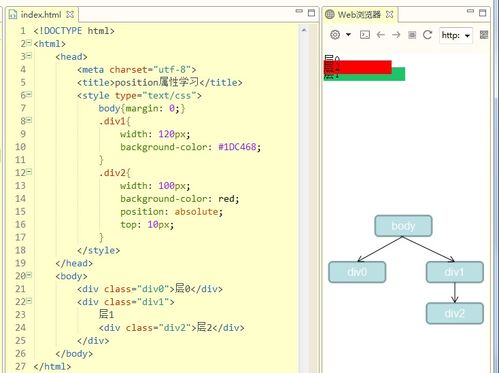Close the Web浏览器 tab
This screenshot has height=373, width=499.
point(389,14)
